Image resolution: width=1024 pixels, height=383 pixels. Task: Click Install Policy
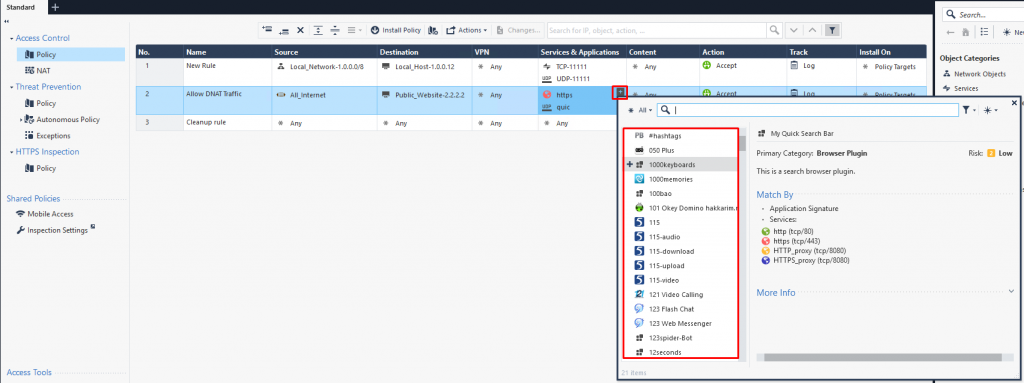click(x=396, y=30)
